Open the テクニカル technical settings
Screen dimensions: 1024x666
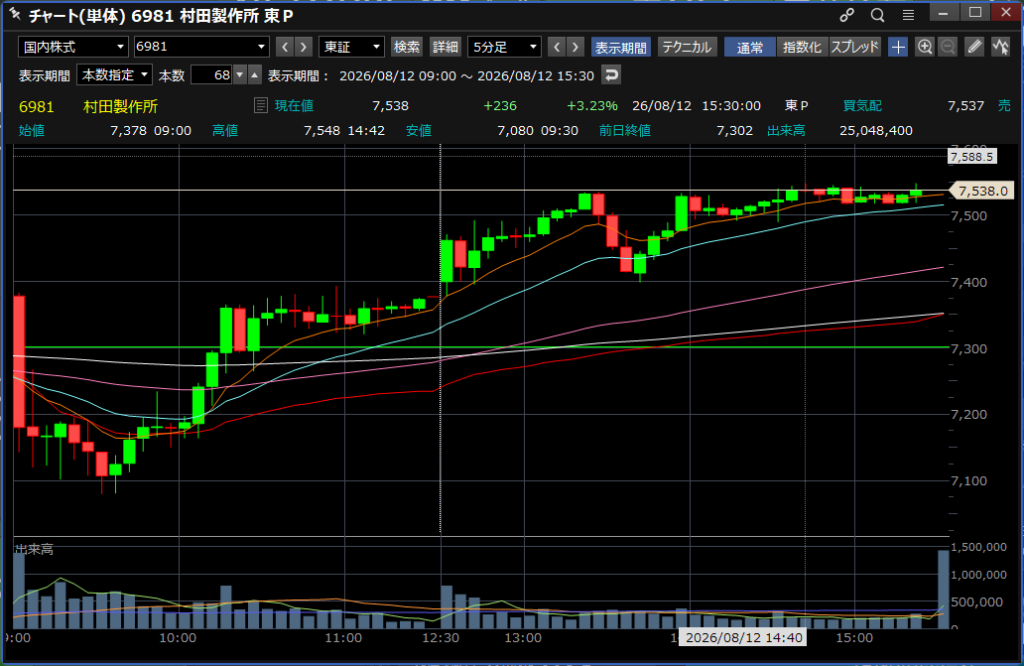point(686,46)
